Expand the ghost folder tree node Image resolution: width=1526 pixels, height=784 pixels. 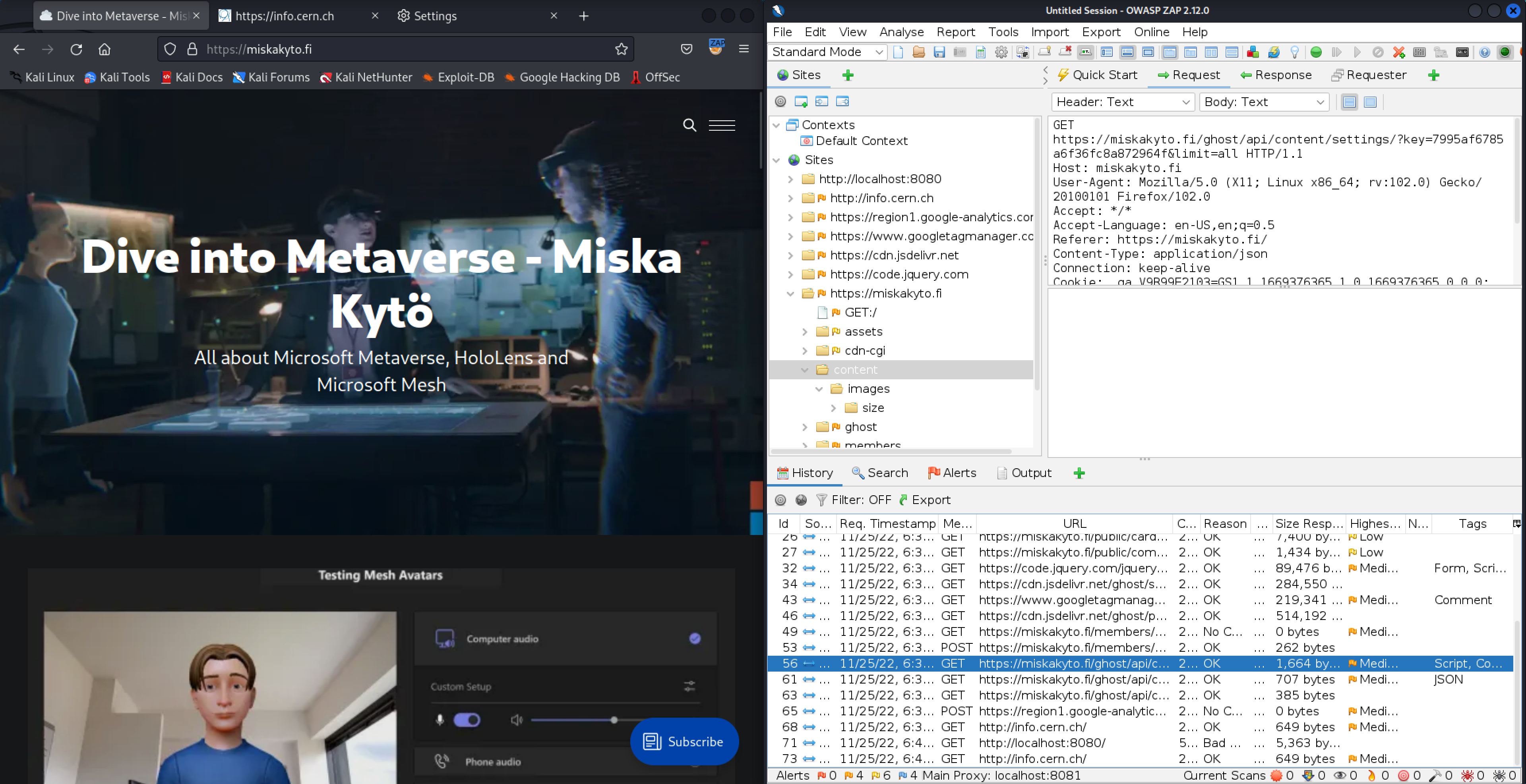(804, 427)
